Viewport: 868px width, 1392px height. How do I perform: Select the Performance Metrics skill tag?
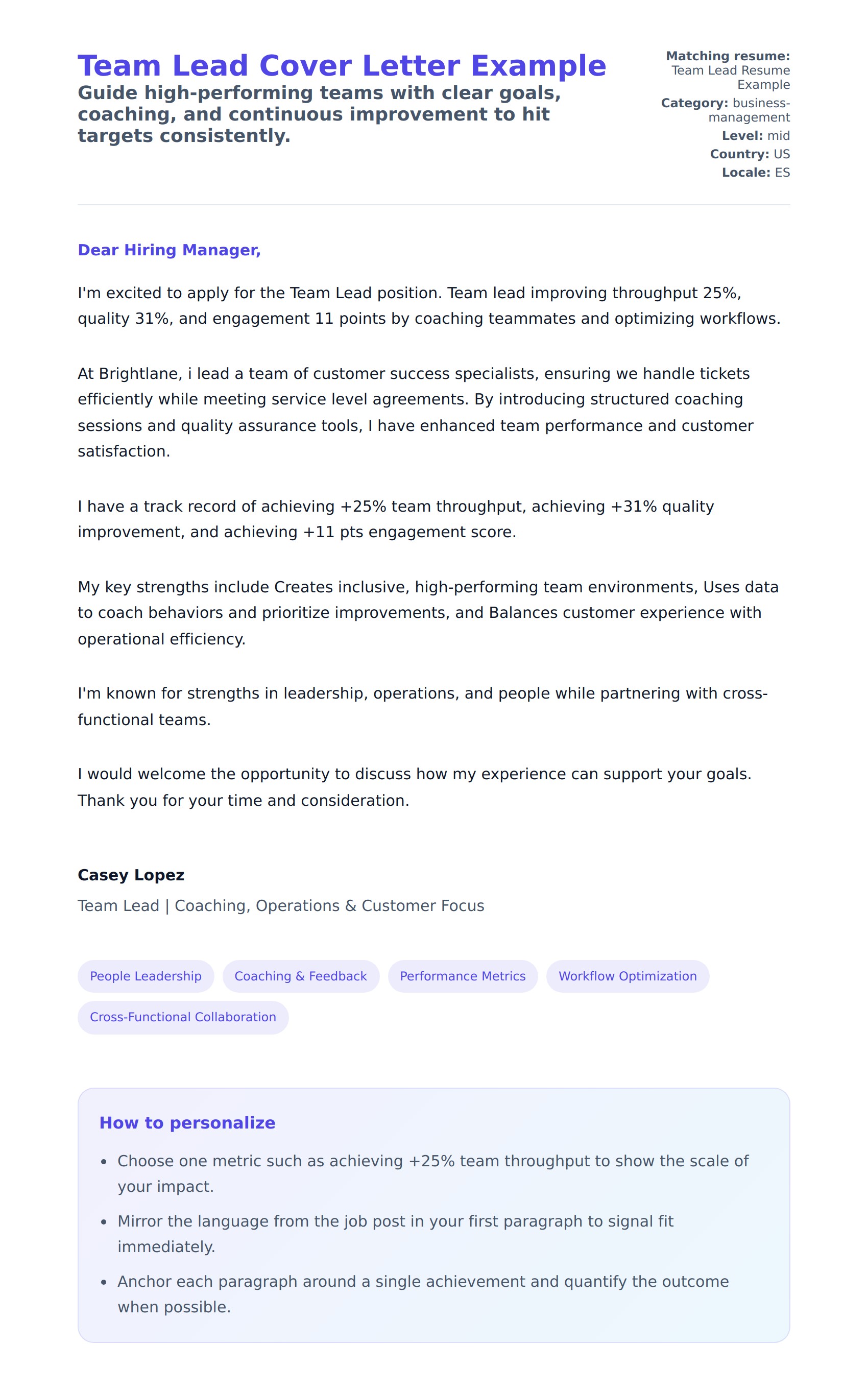463,976
